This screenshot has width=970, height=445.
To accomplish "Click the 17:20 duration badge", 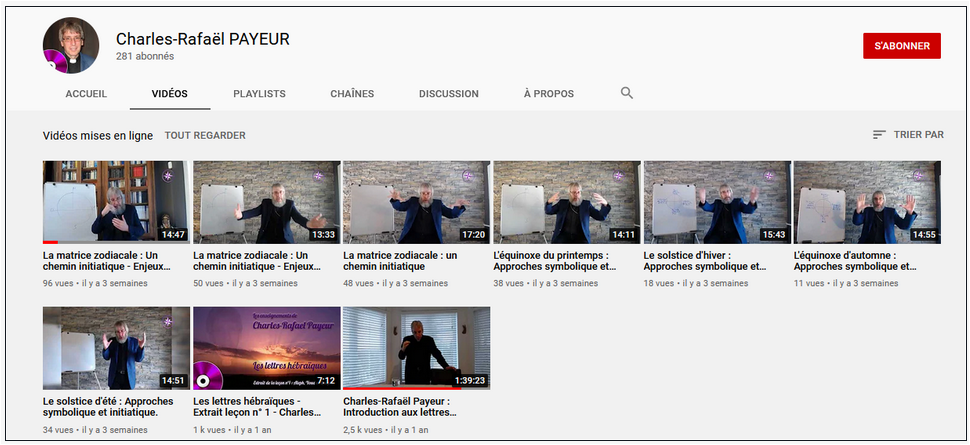I will [474, 235].
